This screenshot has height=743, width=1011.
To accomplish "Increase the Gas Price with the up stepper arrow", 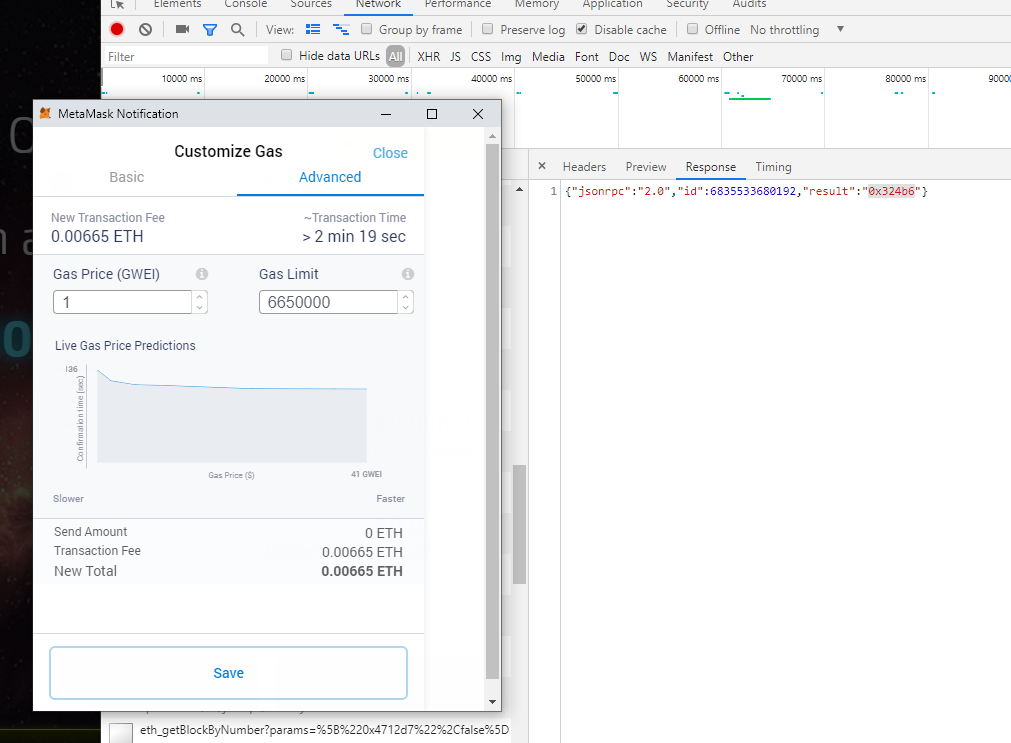I will (x=200, y=297).
